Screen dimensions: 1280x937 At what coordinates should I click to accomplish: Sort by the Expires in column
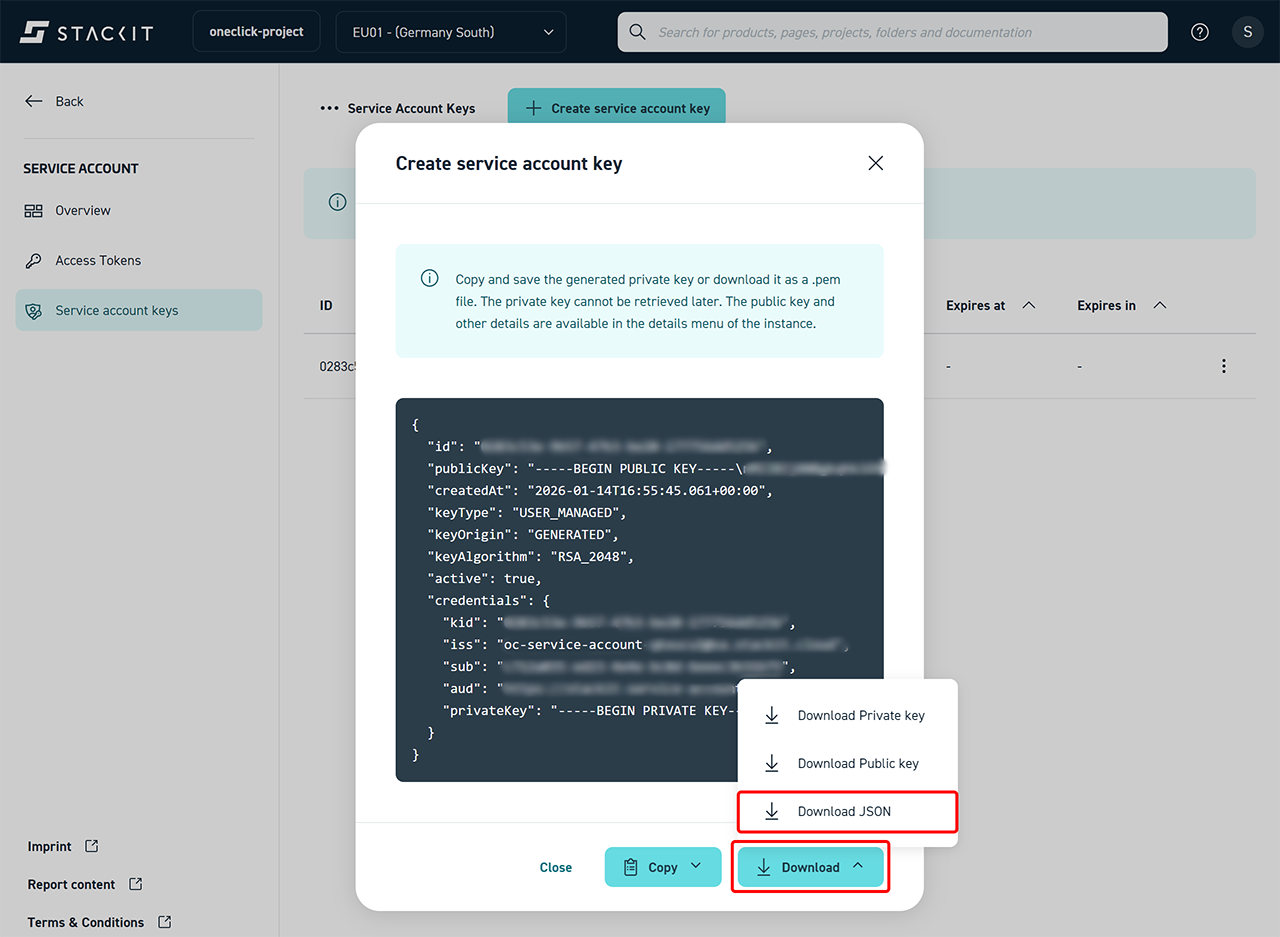point(1160,305)
